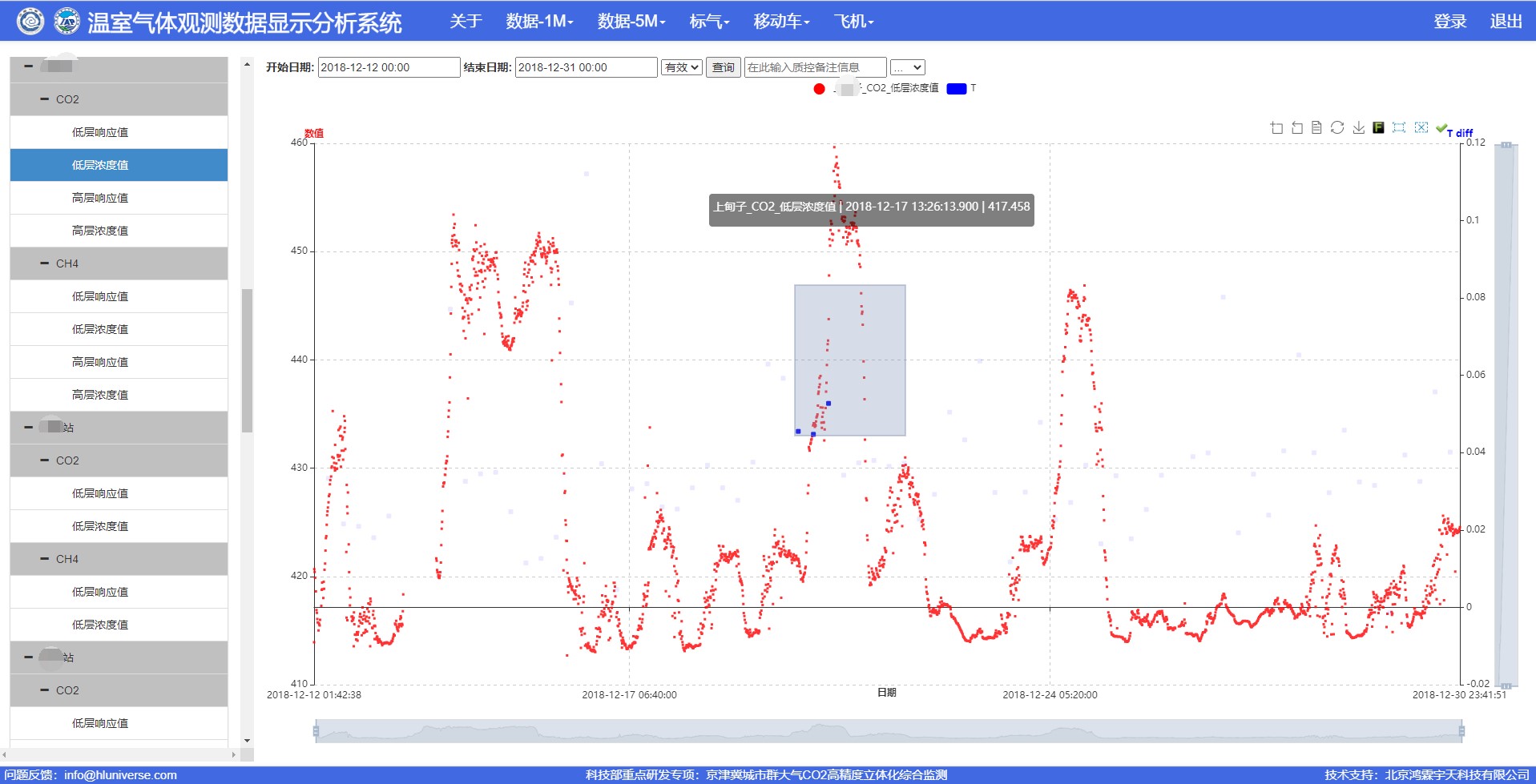Click the left handle of bottom time-range slider
Image resolution: width=1536 pixels, height=784 pixels.
click(316, 731)
